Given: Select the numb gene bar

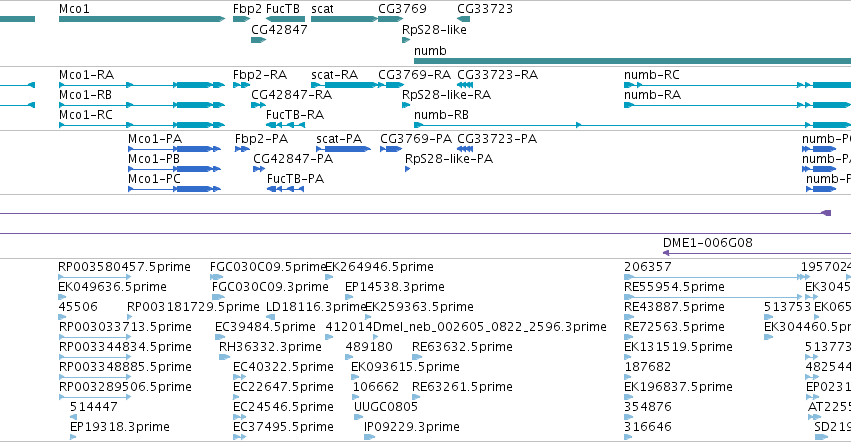Looking at the screenshot, I should tap(632, 61).
